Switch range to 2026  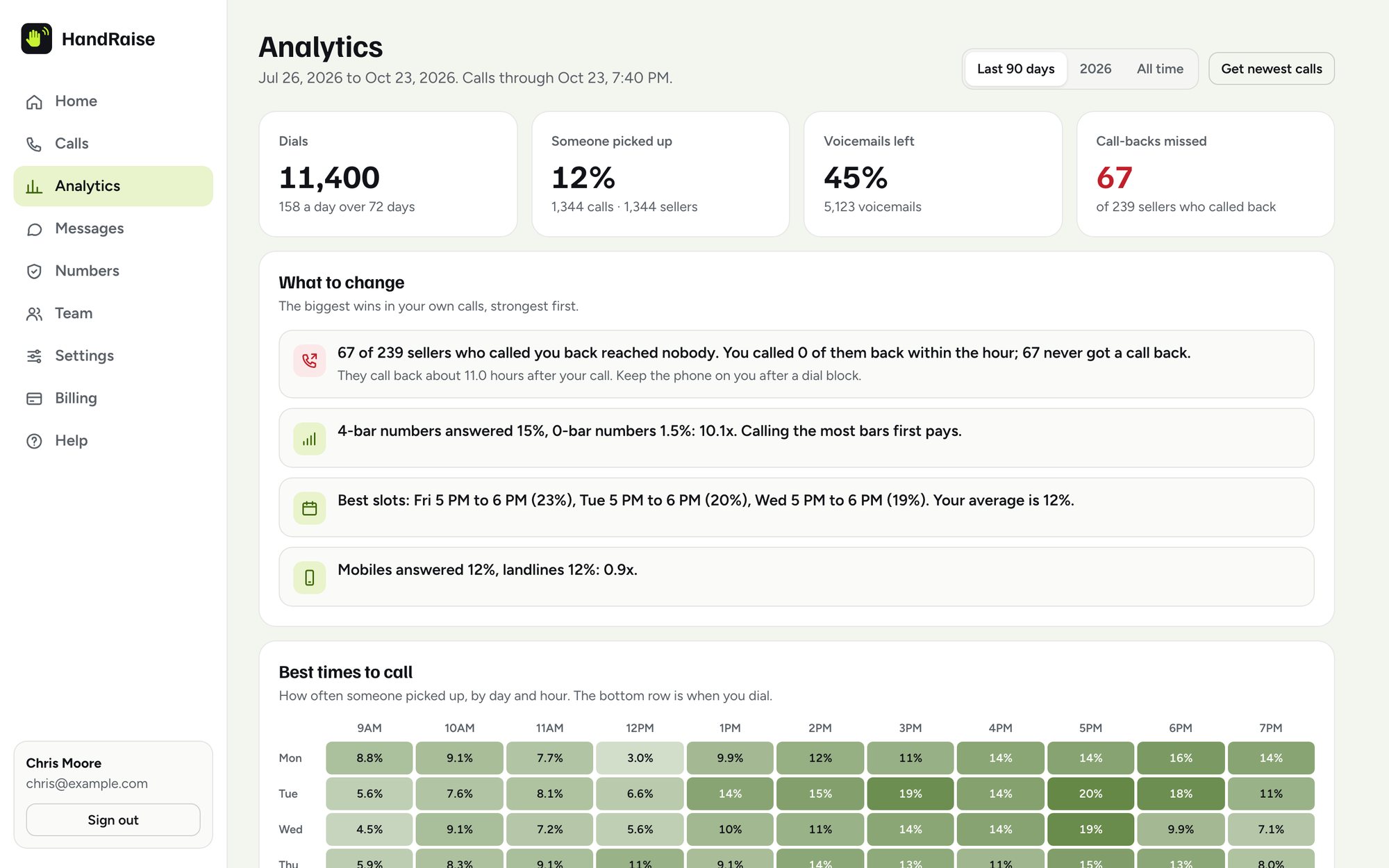[1095, 69]
